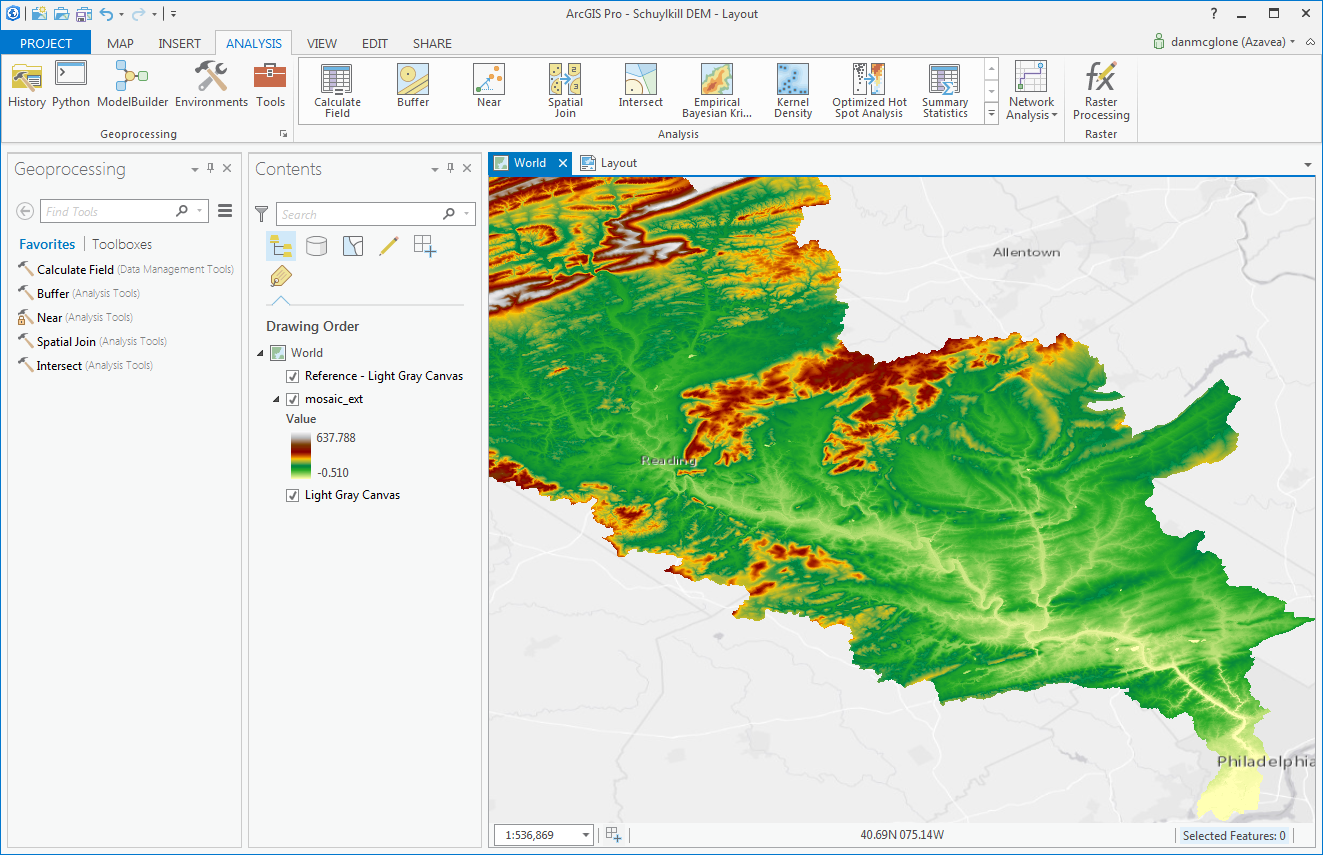Open the Kernel Density tool
The width and height of the screenshot is (1323, 855).
point(793,91)
